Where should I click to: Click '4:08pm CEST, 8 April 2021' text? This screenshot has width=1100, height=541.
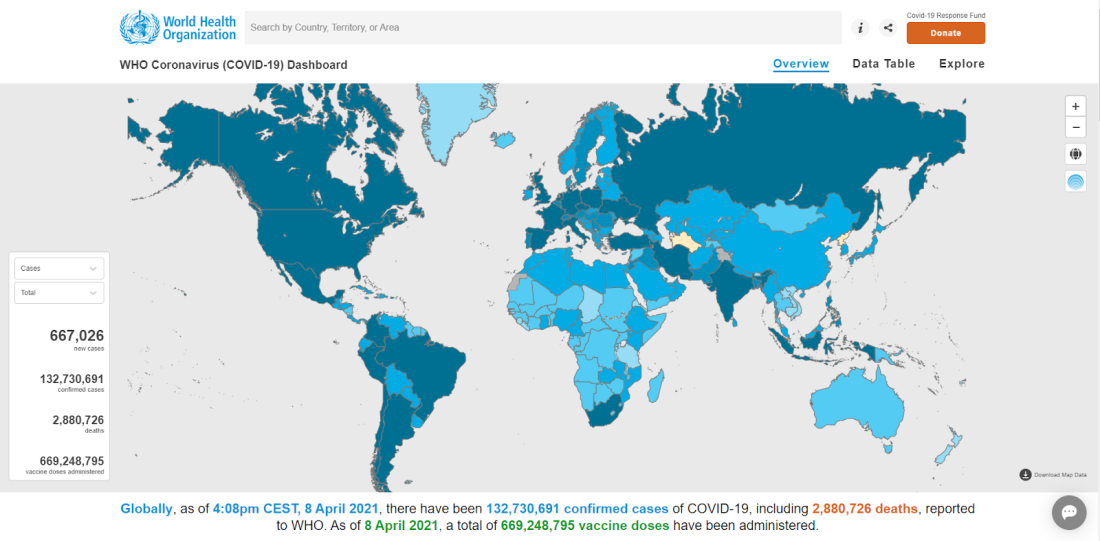[297, 509]
